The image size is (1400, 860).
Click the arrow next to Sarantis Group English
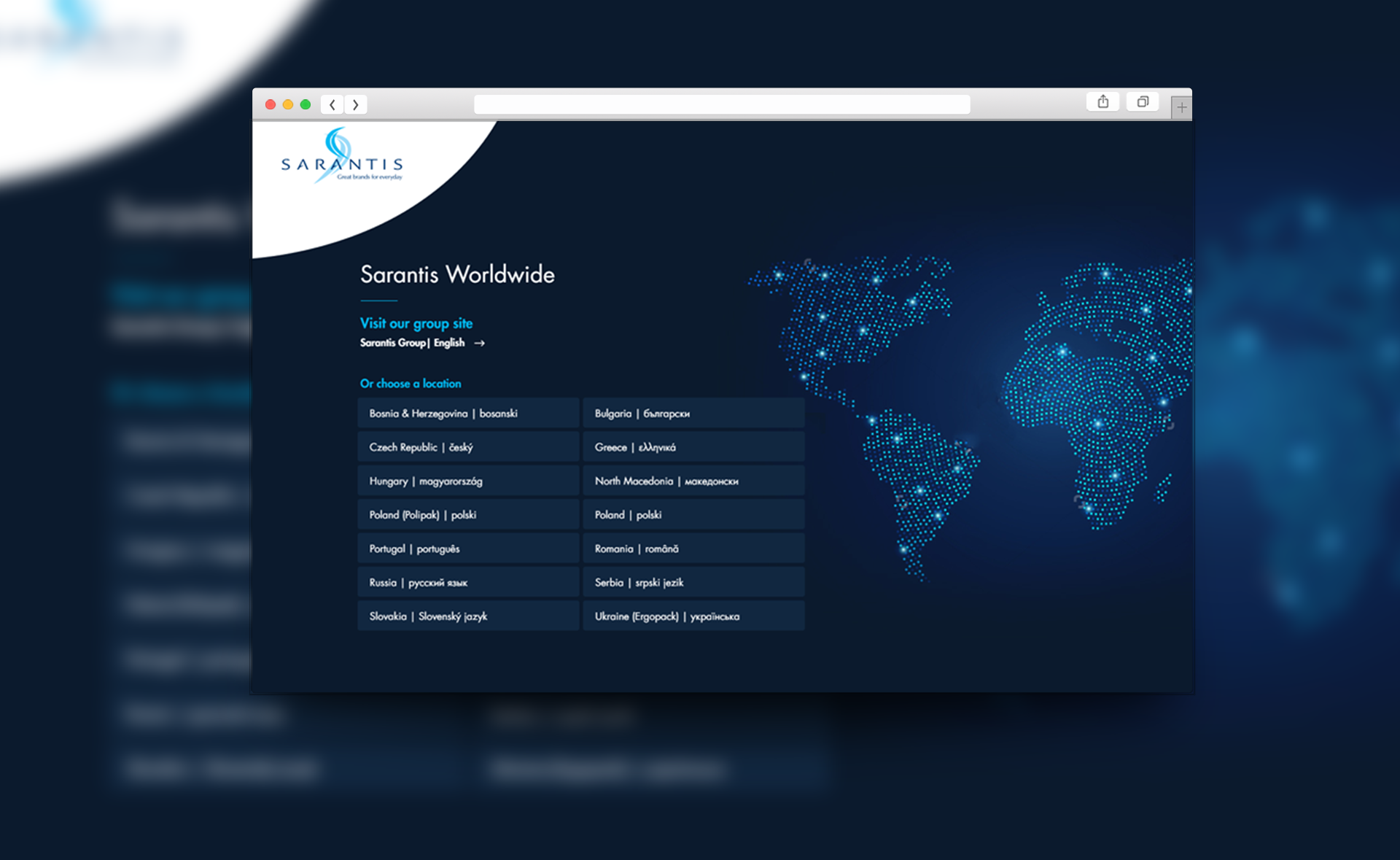click(x=479, y=343)
